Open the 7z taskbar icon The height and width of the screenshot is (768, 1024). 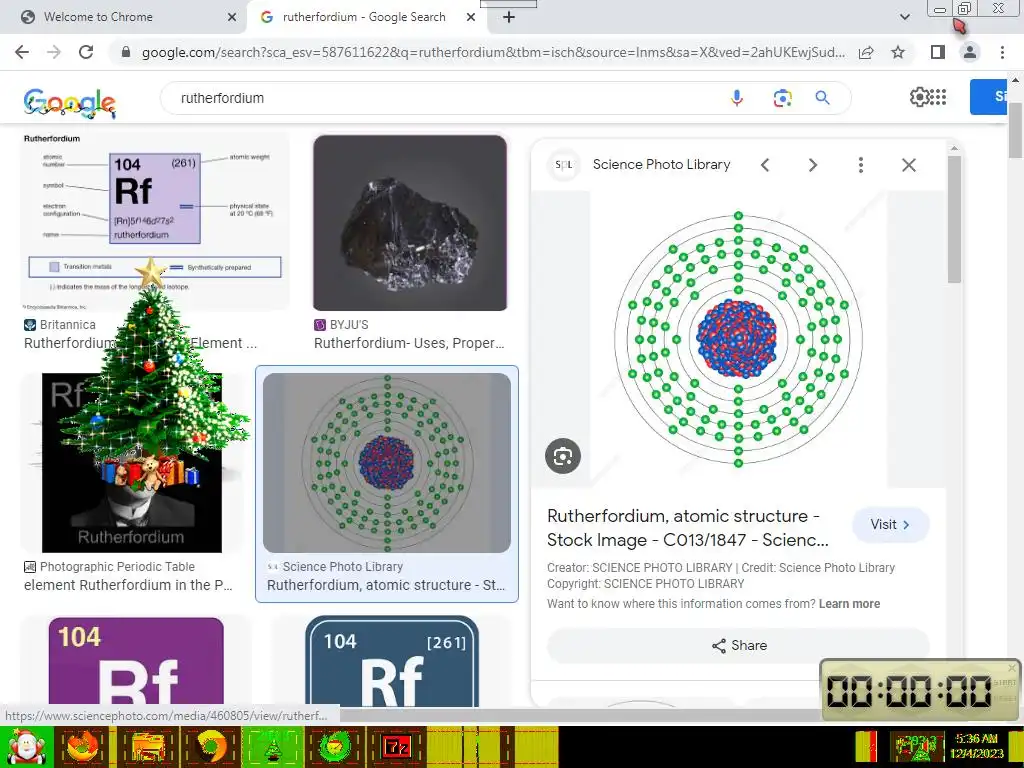point(398,746)
